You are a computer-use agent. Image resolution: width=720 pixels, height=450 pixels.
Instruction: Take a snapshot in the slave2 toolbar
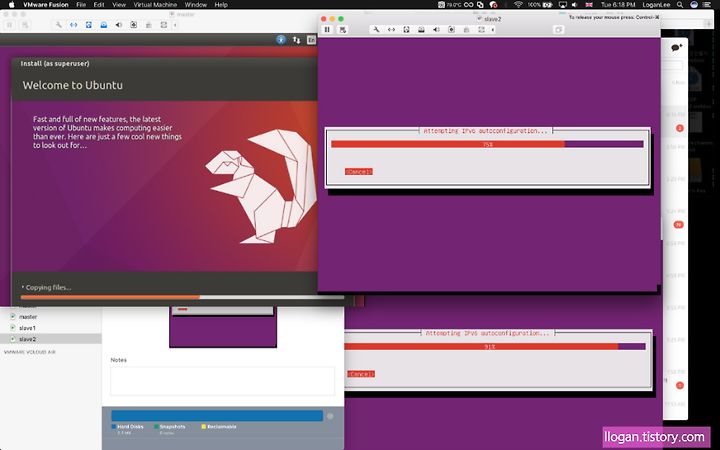(x=343, y=29)
